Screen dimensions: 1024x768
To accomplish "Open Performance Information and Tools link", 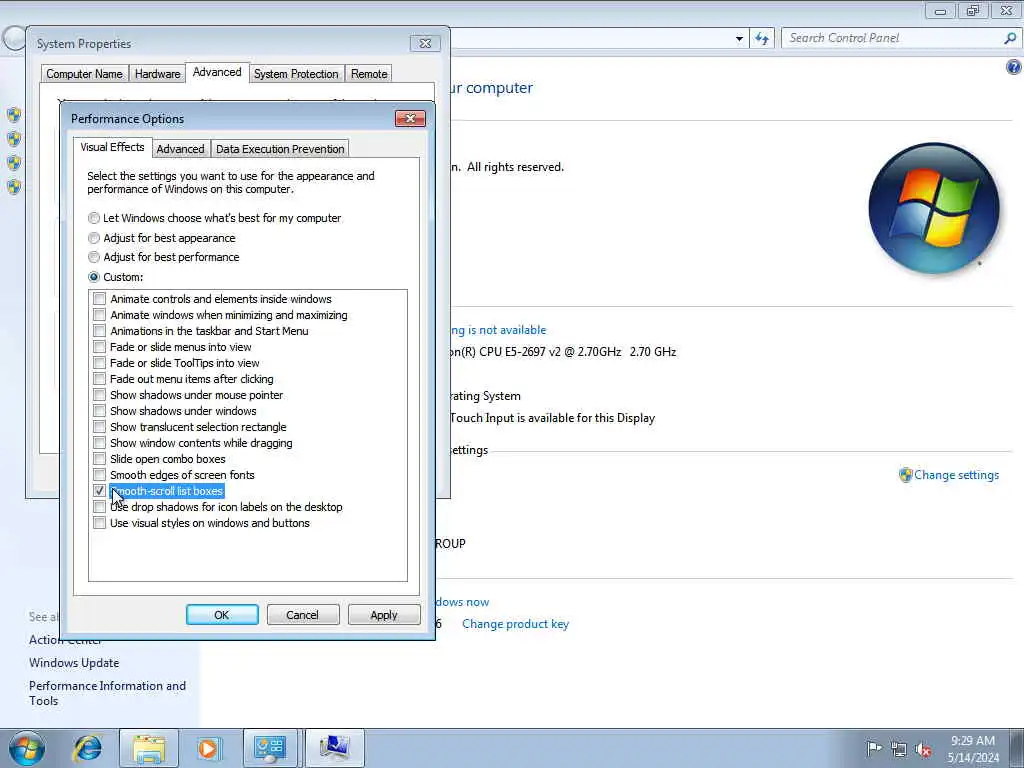I will pyautogui.click(x=107, y=693).
